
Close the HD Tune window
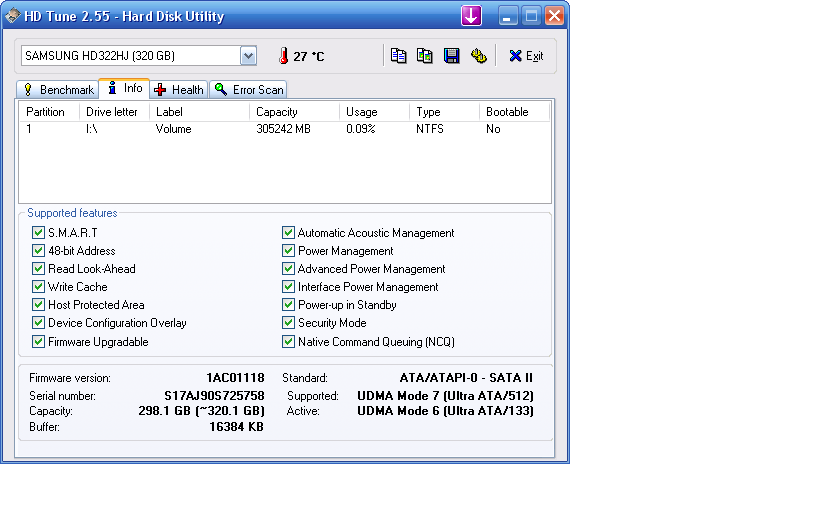point(554,16)
